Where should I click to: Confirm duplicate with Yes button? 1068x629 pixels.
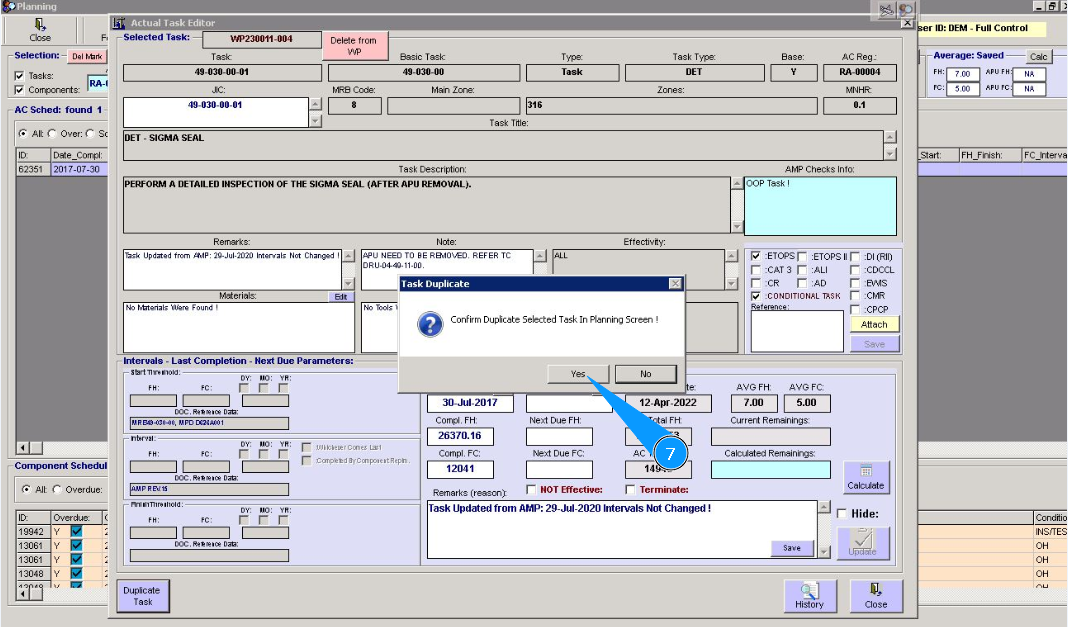pyautogui.click(x=578, y=373)
